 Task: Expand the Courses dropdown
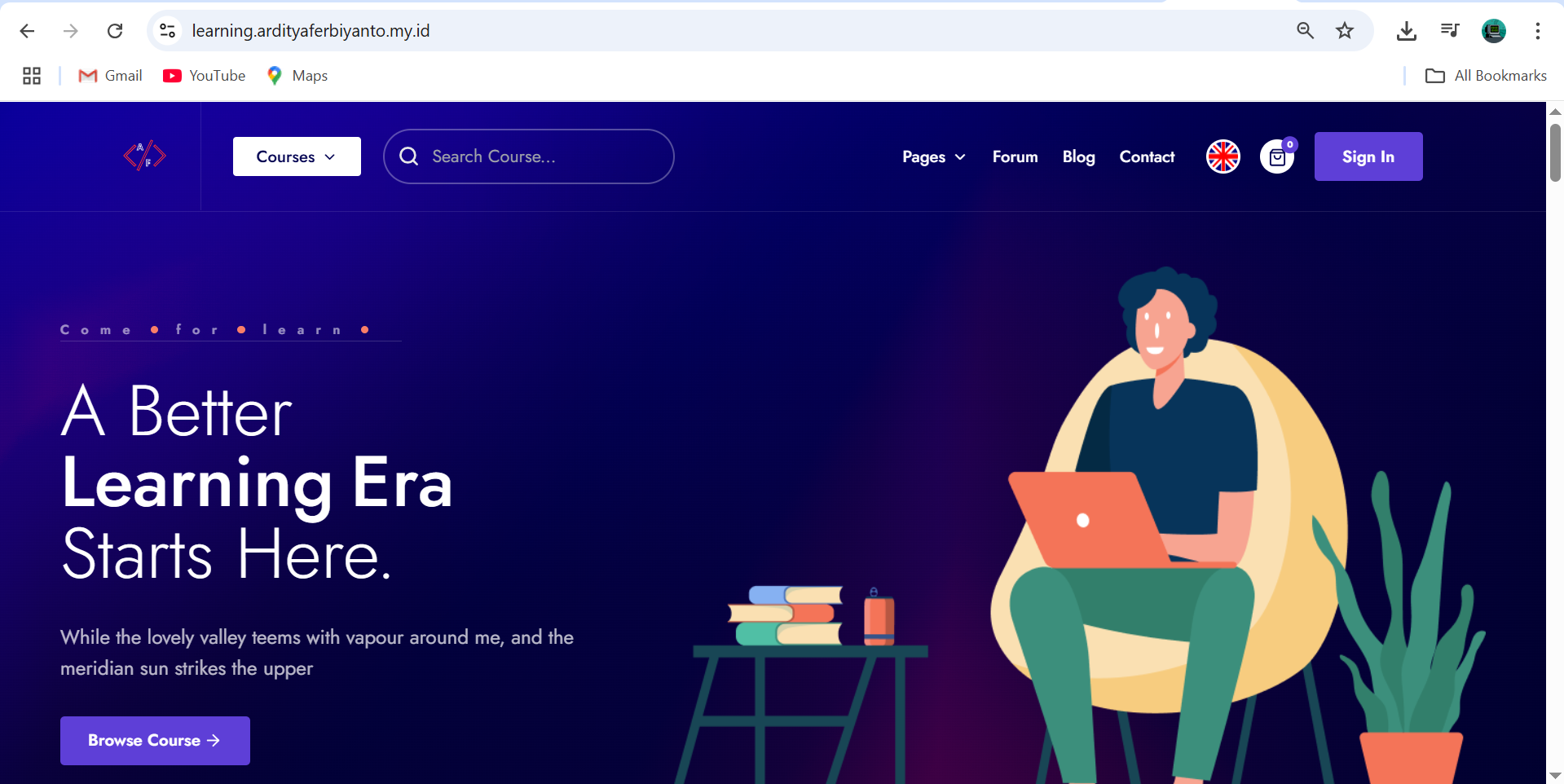[297, 156]
